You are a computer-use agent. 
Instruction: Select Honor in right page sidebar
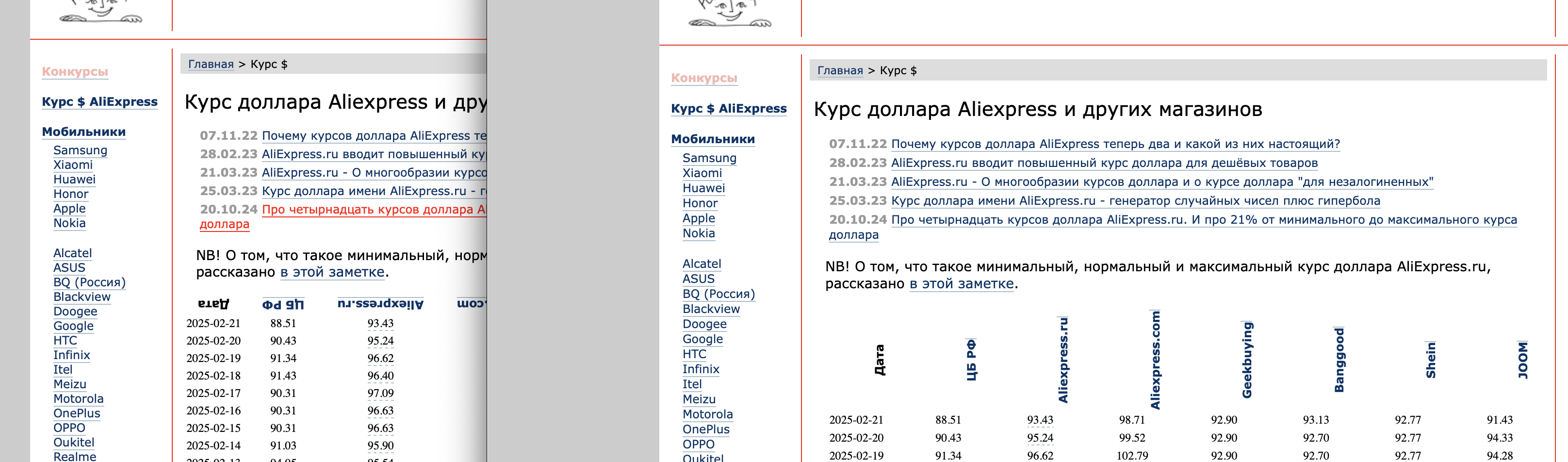point(700,203)
